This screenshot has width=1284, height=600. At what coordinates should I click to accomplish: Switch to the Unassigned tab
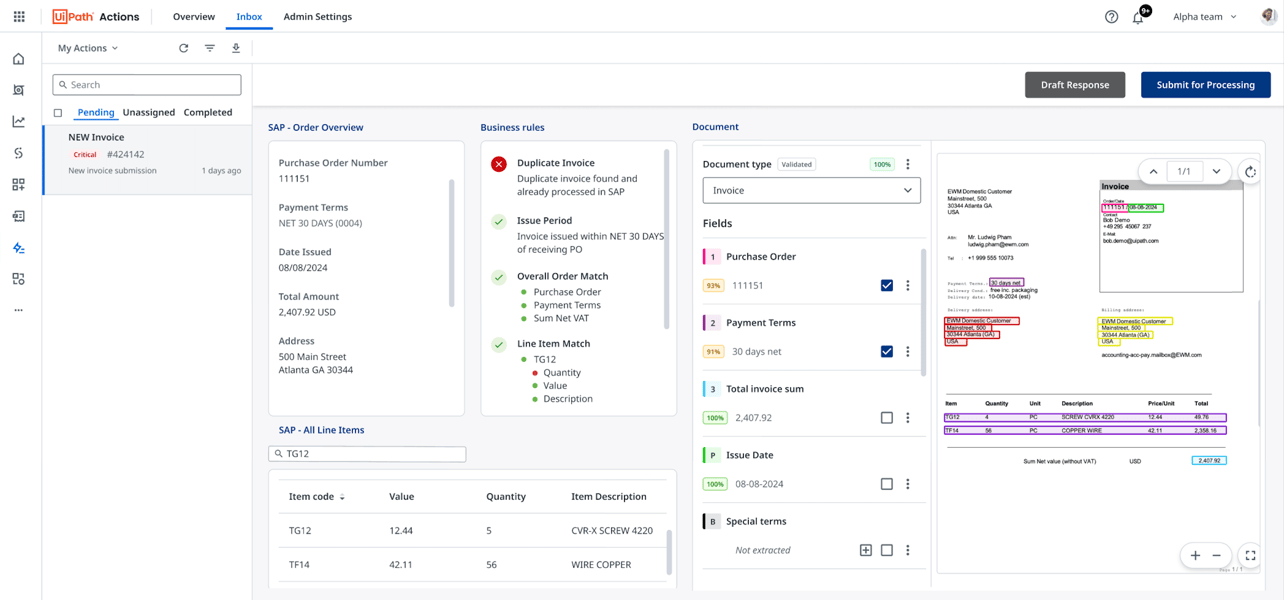149,113
